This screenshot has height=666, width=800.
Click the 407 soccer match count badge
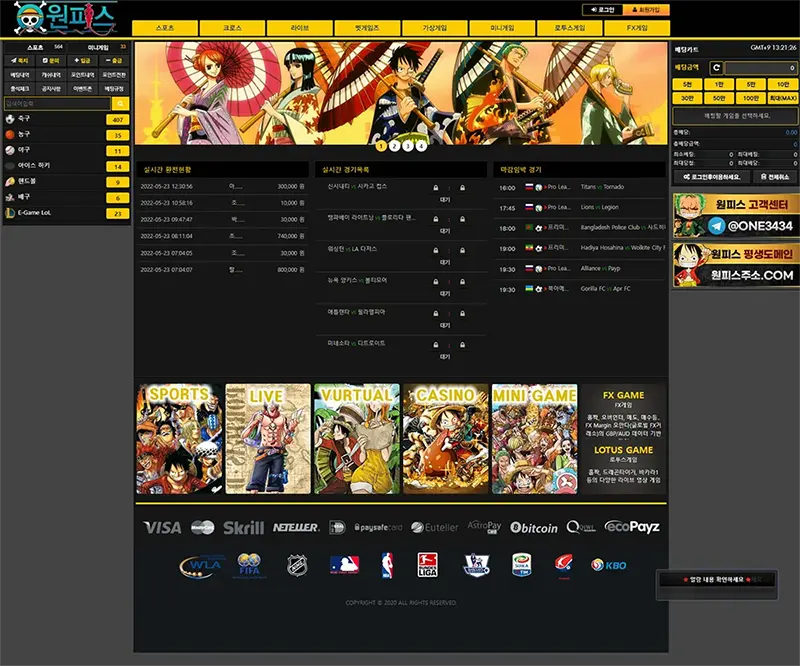click(117, 119)
